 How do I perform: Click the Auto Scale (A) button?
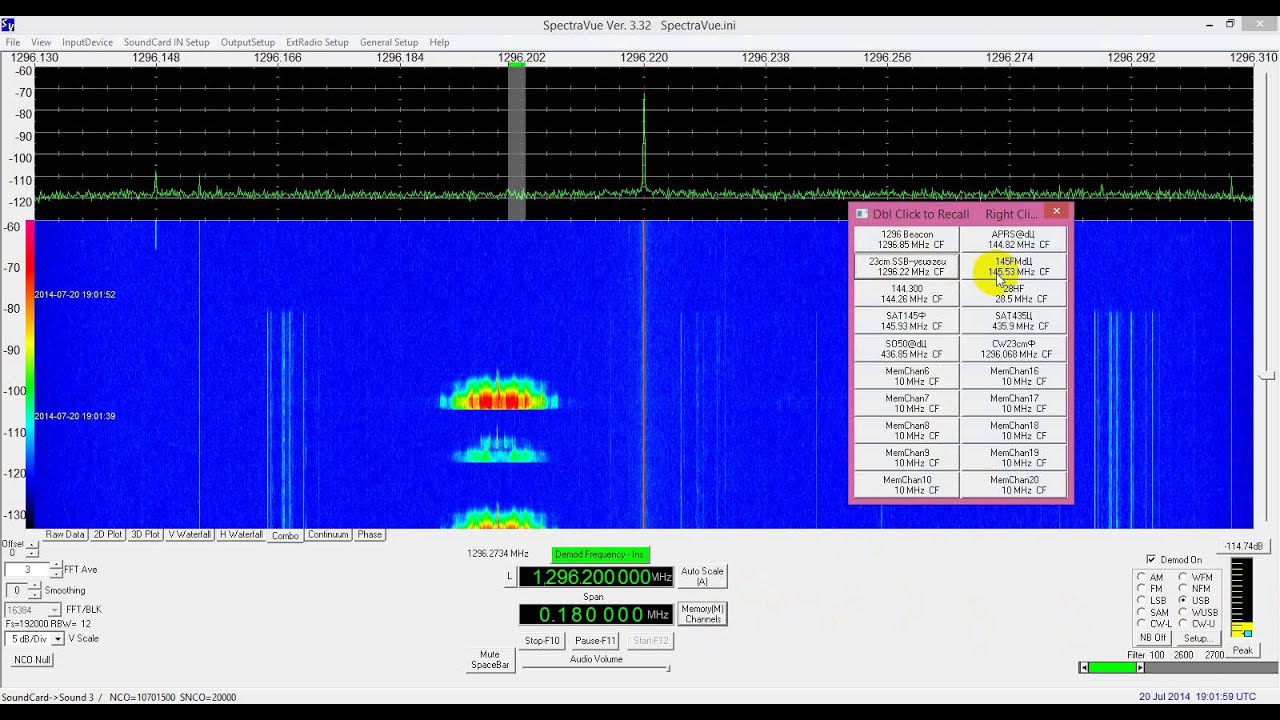pos(702,576)
